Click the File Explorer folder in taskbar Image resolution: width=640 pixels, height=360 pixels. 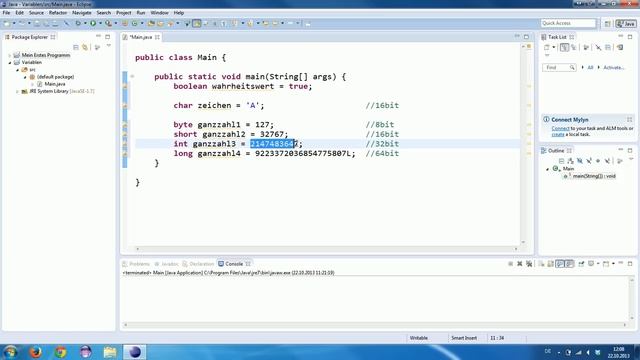110,351
